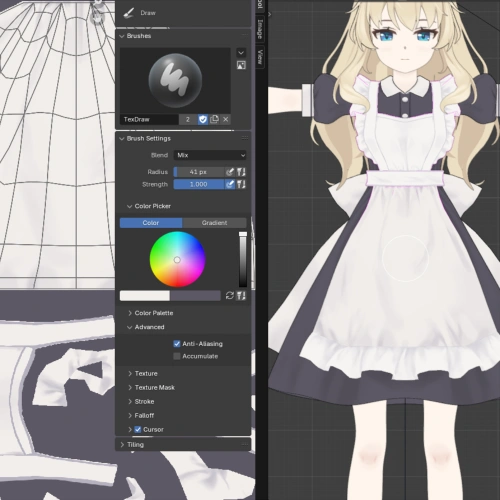Open the Image sidebar tab
This screenshot has height=500, width=500.
tap(260, 29)
